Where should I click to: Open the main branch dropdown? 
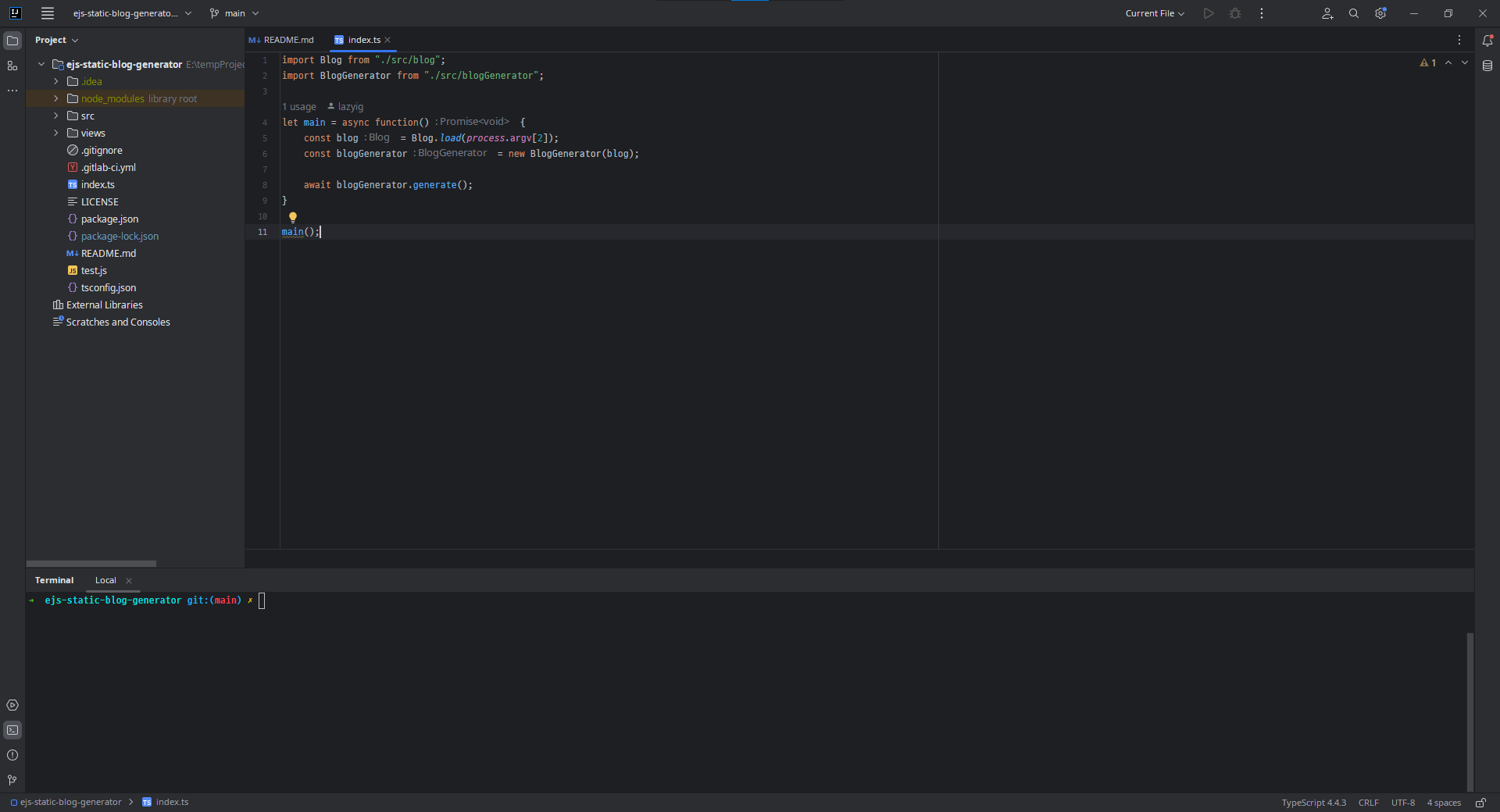click(x=234, y=13)
